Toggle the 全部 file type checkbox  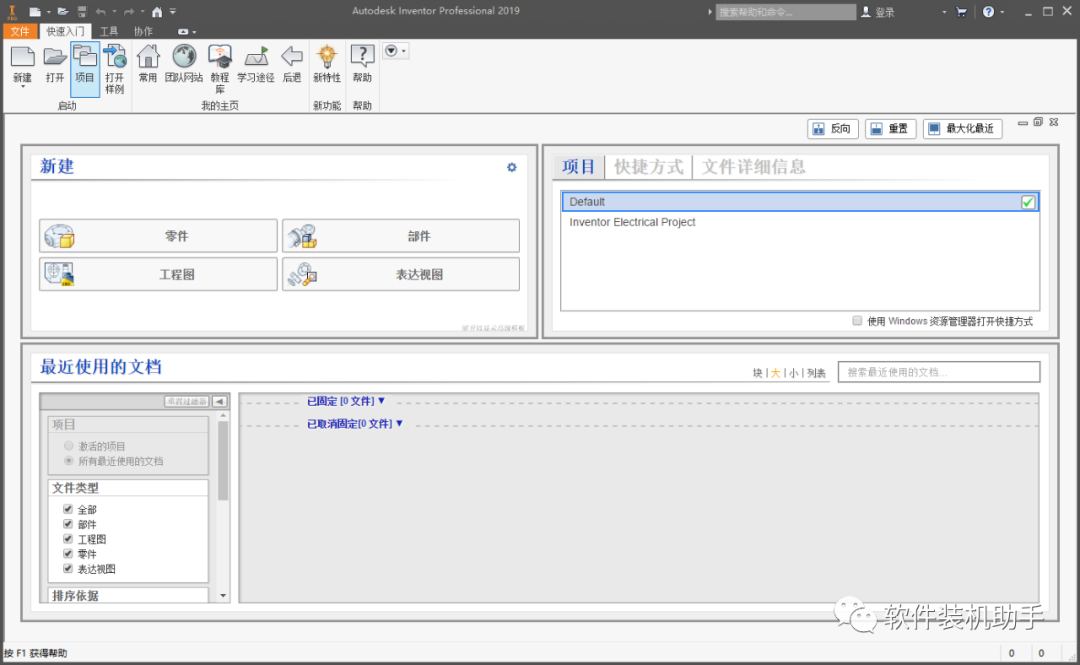coord(68,509)
